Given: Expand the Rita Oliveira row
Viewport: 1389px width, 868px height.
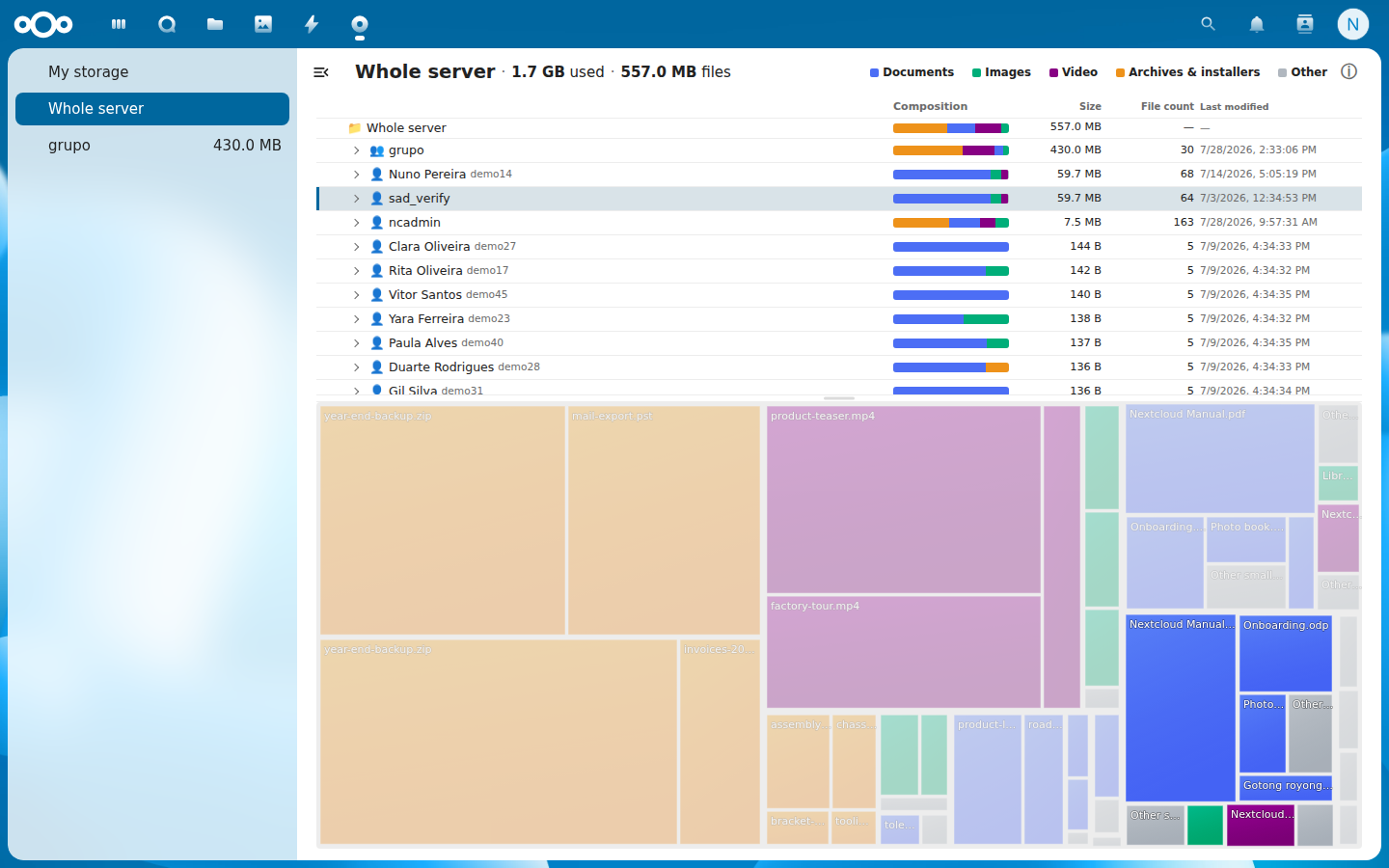Looking at the screenshot, I should pos(357,271).
